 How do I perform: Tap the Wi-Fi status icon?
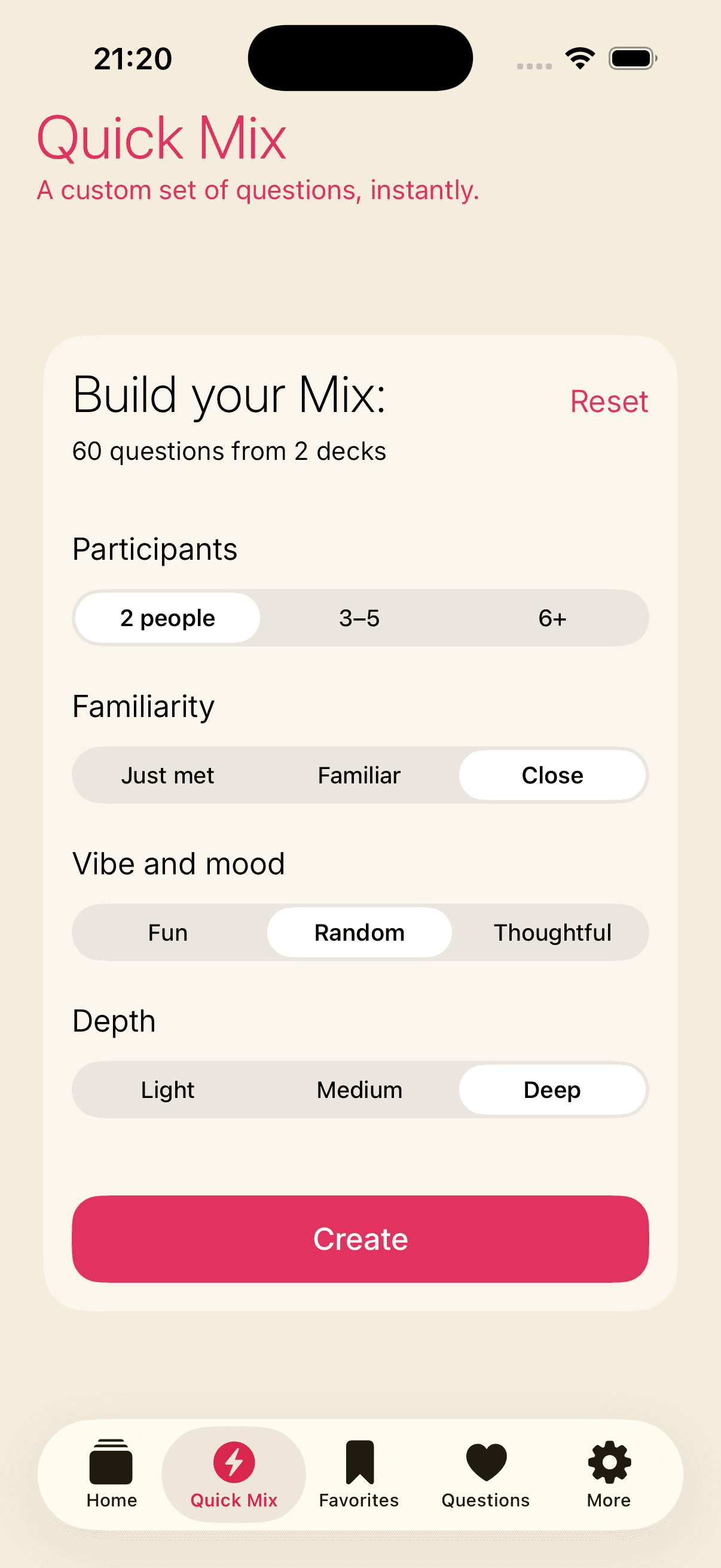pos(580,59)
